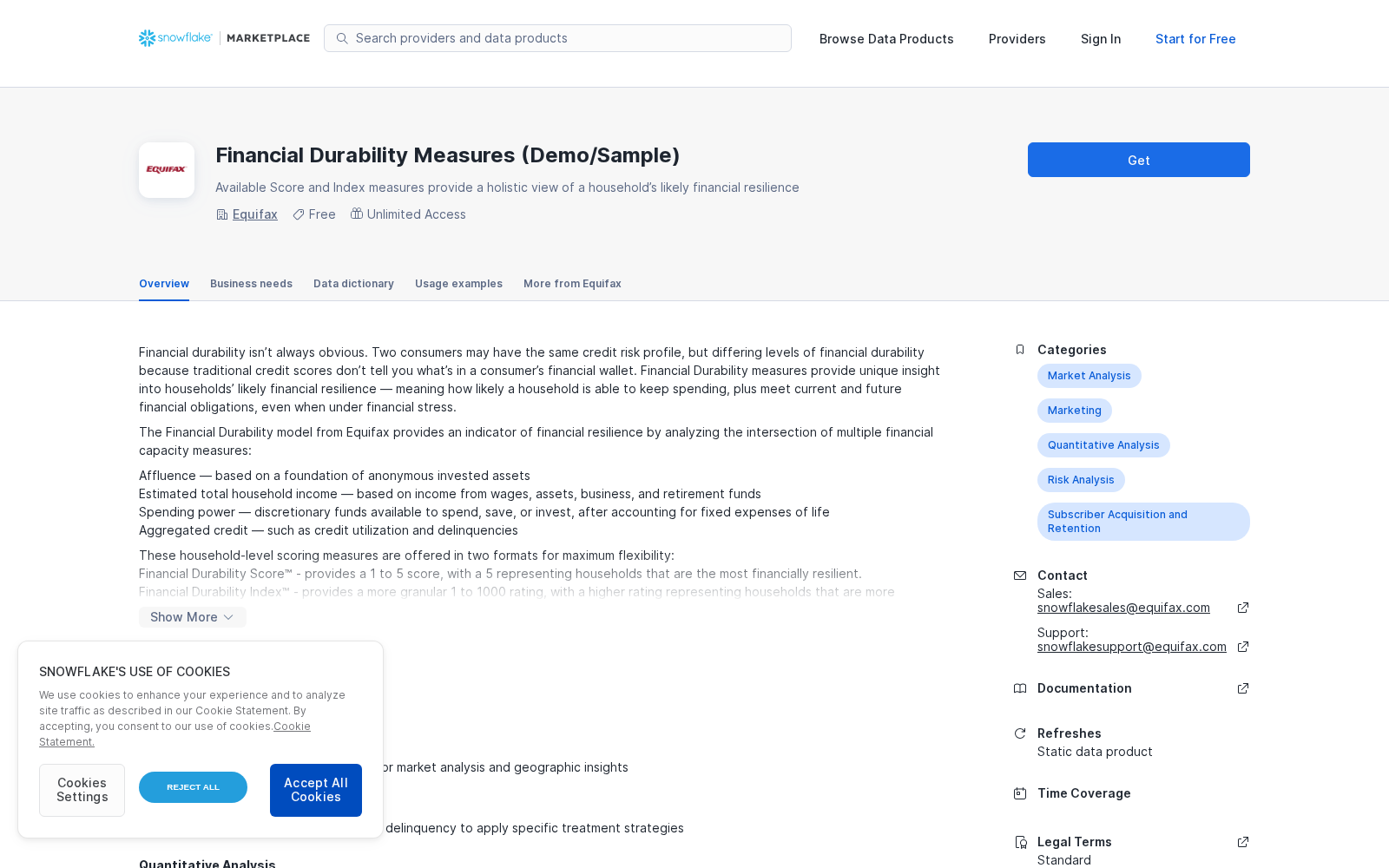Click snowflakesales@equifax.com email link
1389x868 pixels.
1123,608
